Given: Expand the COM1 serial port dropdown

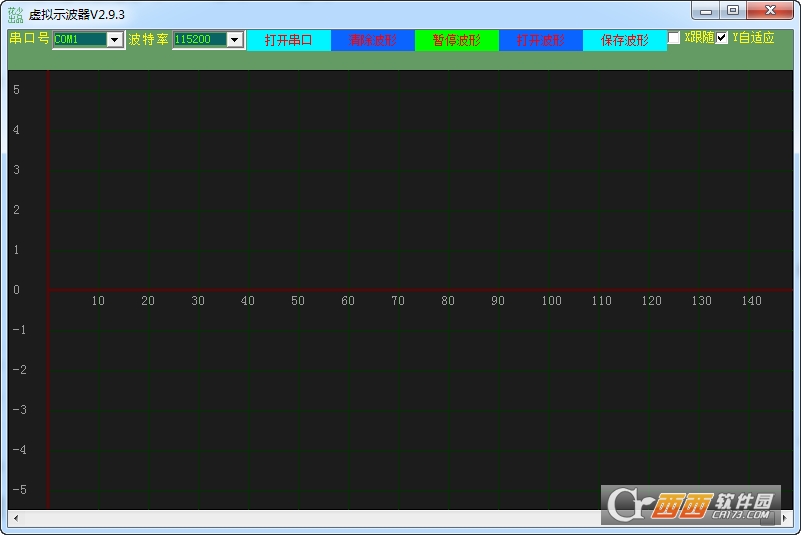Looking at the screenshot, I should coord(114,39).
